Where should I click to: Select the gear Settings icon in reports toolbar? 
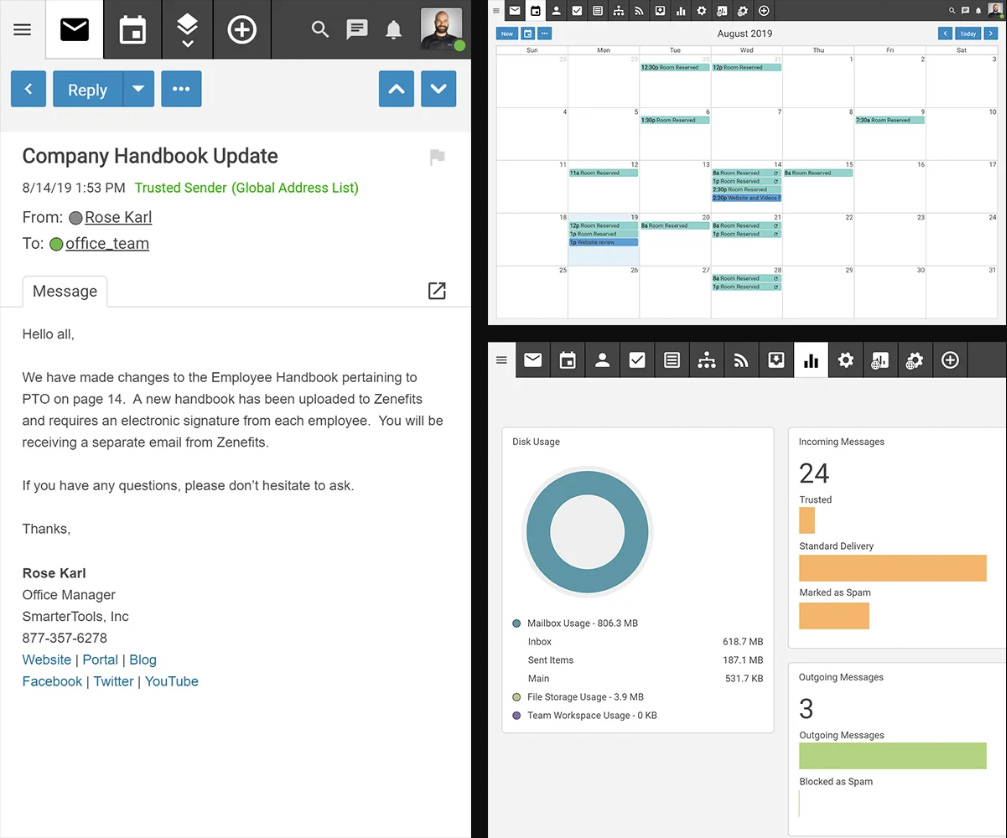pyautogui.click(x=846, y=360)
